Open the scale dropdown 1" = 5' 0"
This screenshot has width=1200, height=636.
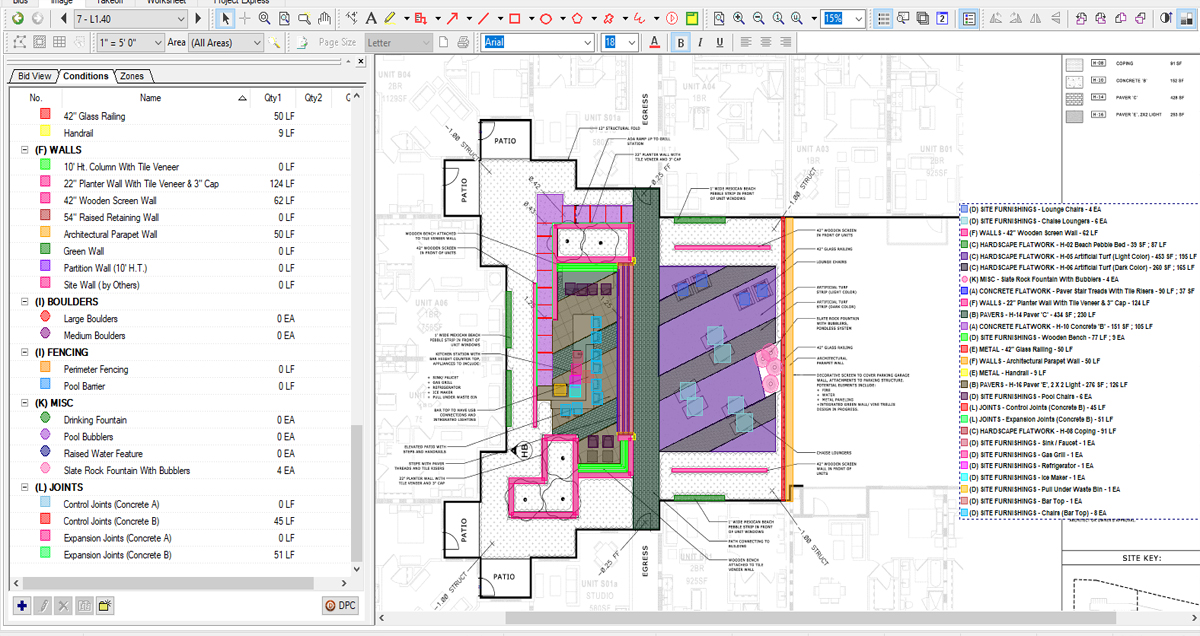coord(130,42)
